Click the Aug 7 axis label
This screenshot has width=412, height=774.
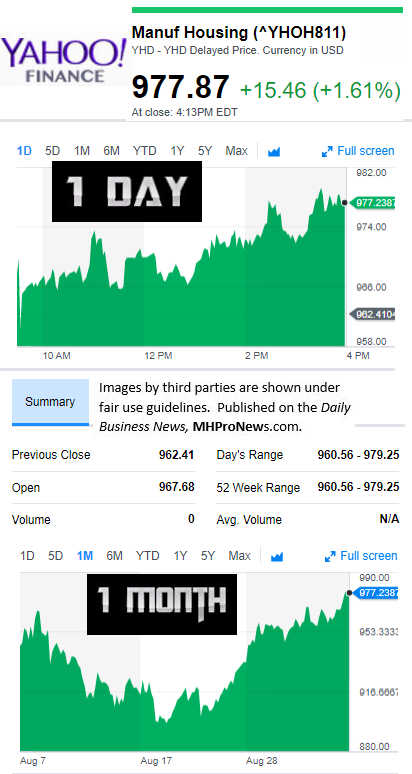(33, 761)
